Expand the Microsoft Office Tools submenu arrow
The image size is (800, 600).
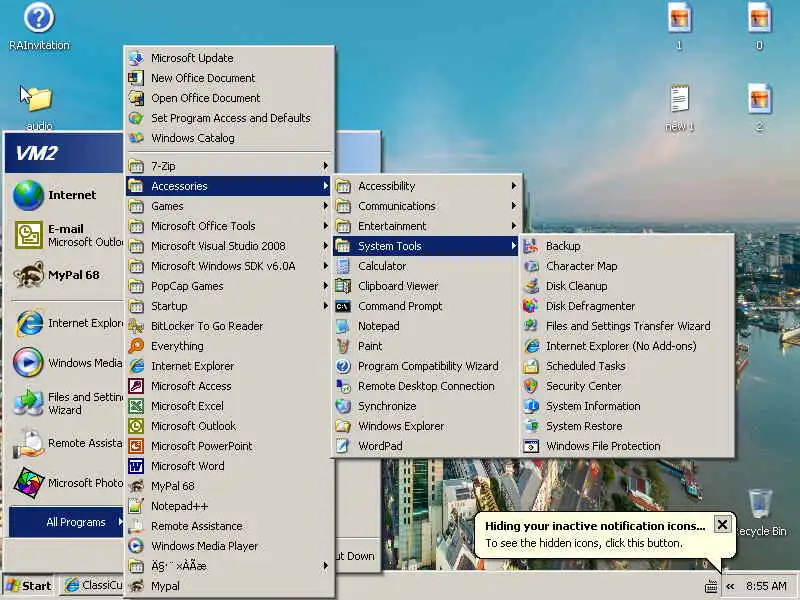325,226
